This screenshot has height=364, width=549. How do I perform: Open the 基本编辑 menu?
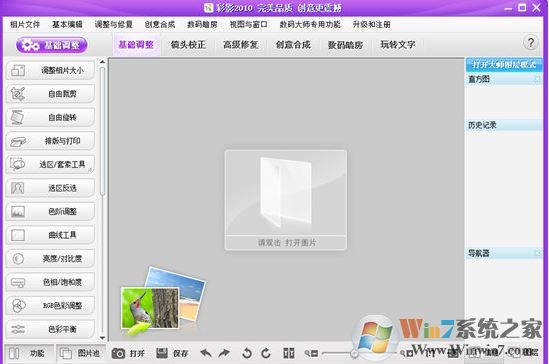pos(67,24)
